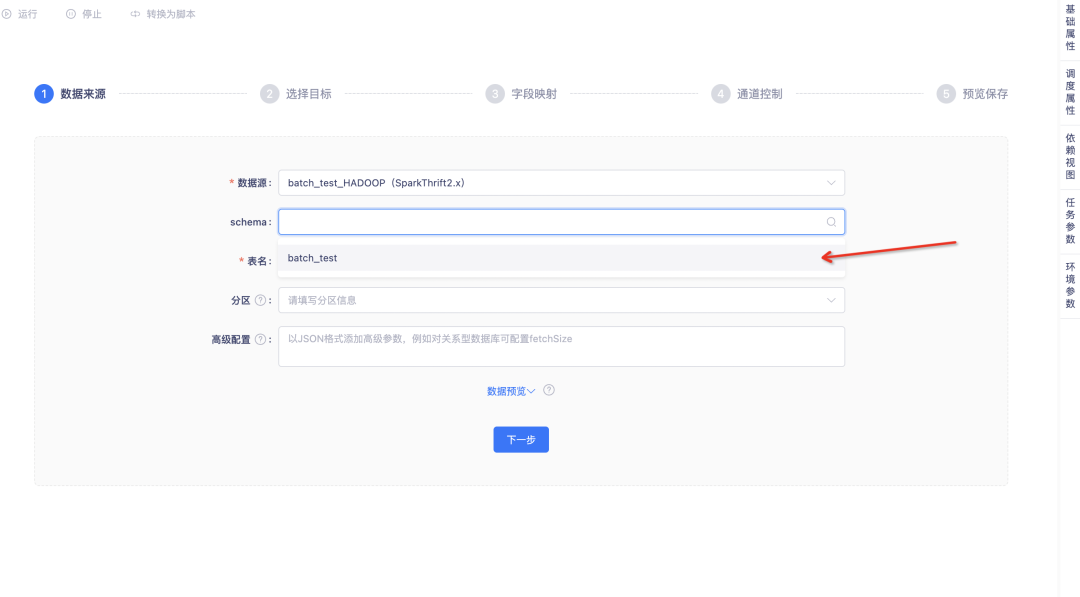The image size is (1080, 597).
Task: Select step 1 数据来源 circle
Action: point(43,94)
